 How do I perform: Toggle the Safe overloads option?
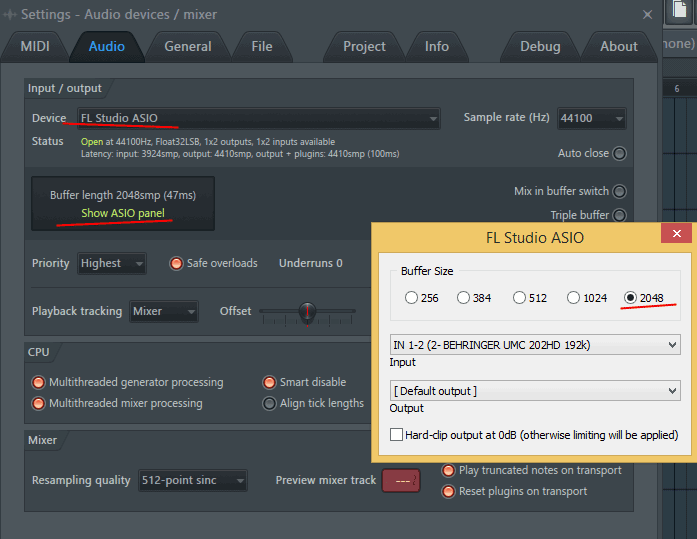pos(176,264)
